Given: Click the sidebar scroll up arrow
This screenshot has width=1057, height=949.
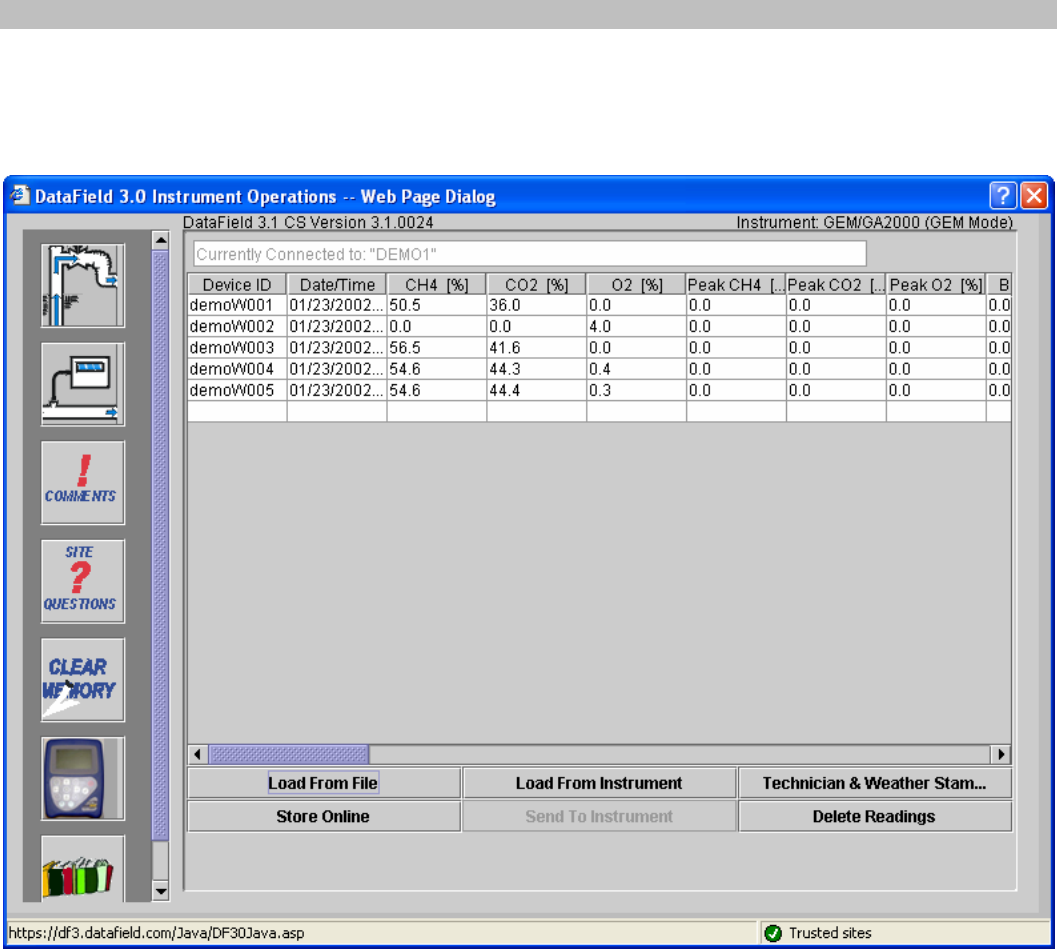Looking at the screenshot, I should coord(160,240).
